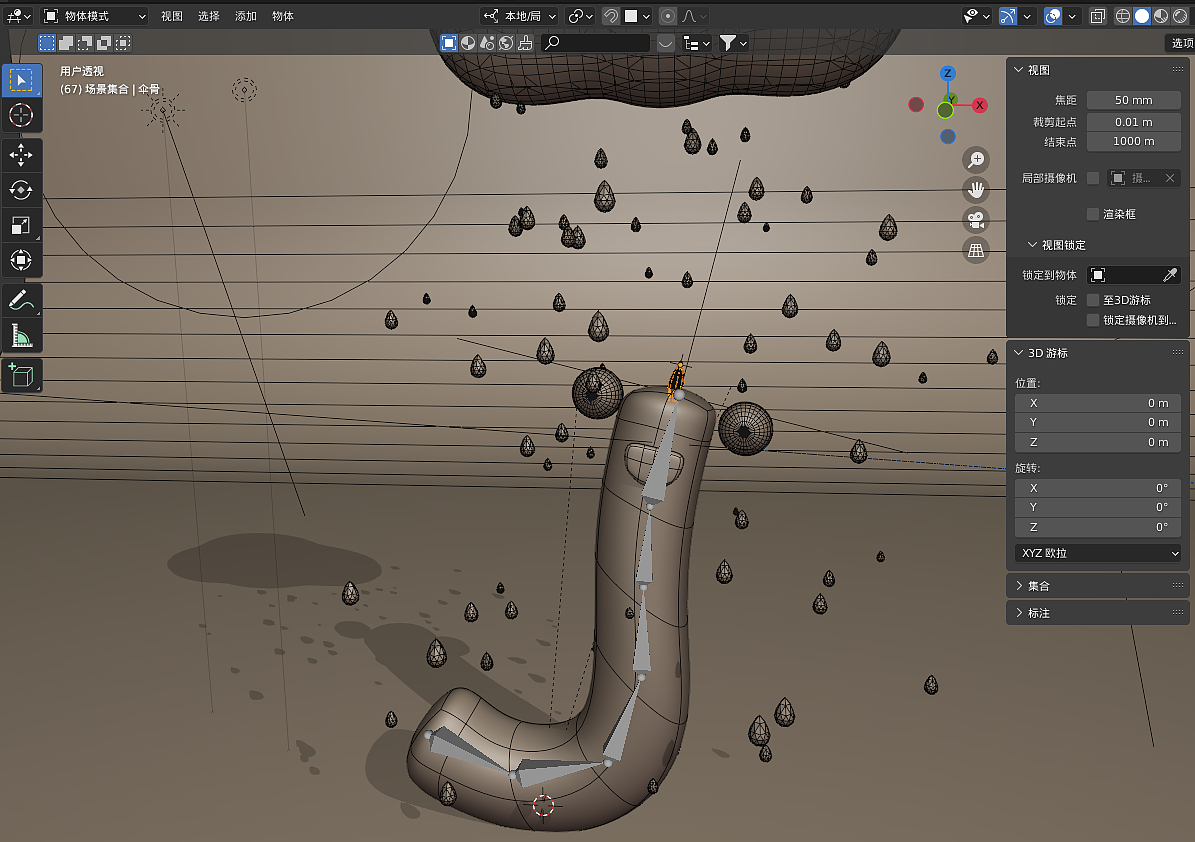
Task: Clear the local camera field with X
Action: point(1170,178)
